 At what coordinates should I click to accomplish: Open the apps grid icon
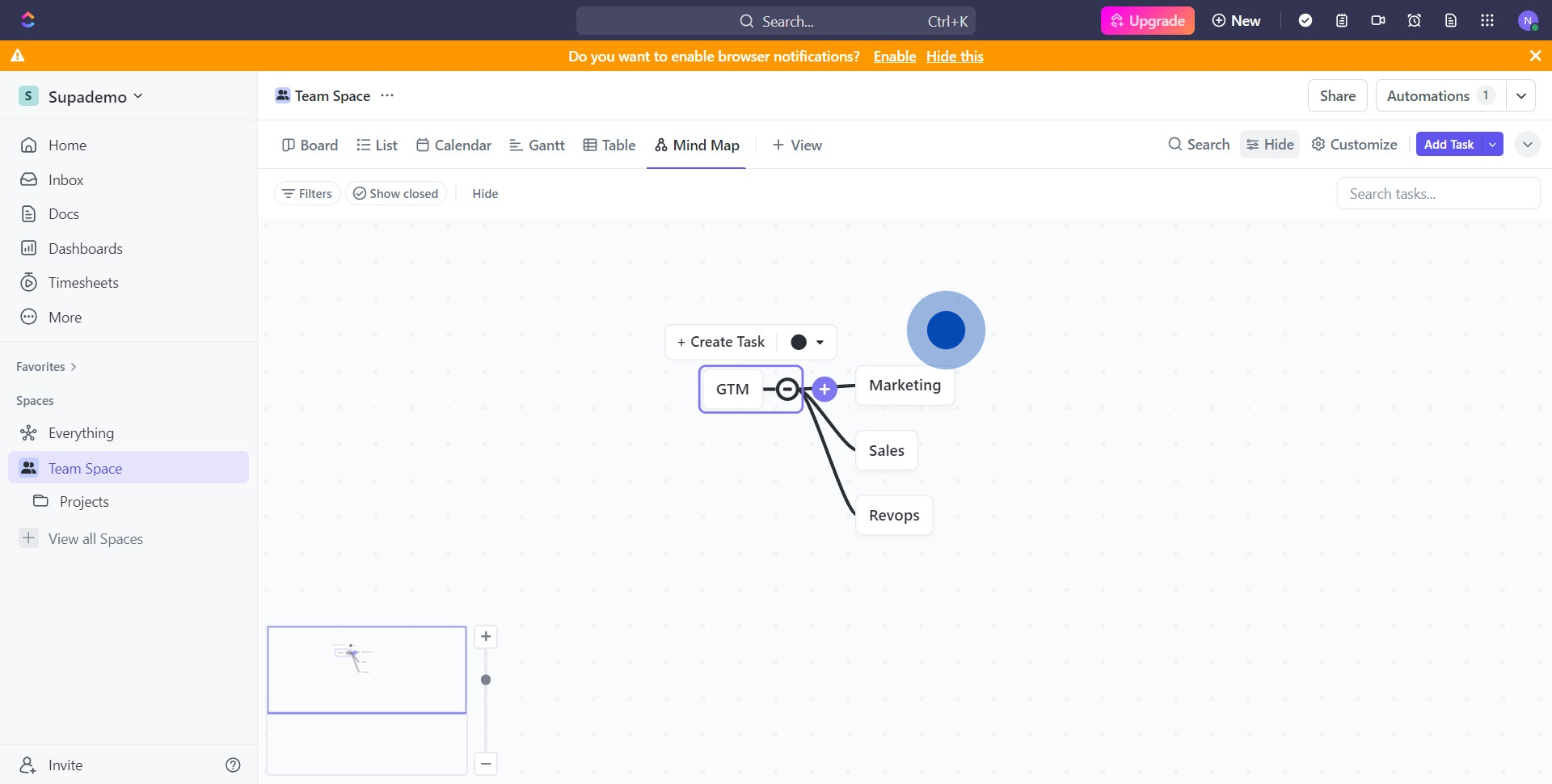point(1487,21)
